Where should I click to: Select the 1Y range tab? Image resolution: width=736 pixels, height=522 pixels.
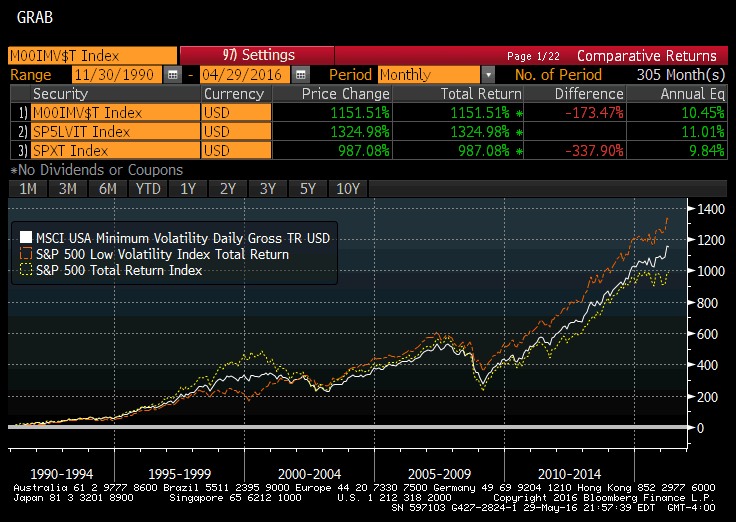tap(188, 189)
